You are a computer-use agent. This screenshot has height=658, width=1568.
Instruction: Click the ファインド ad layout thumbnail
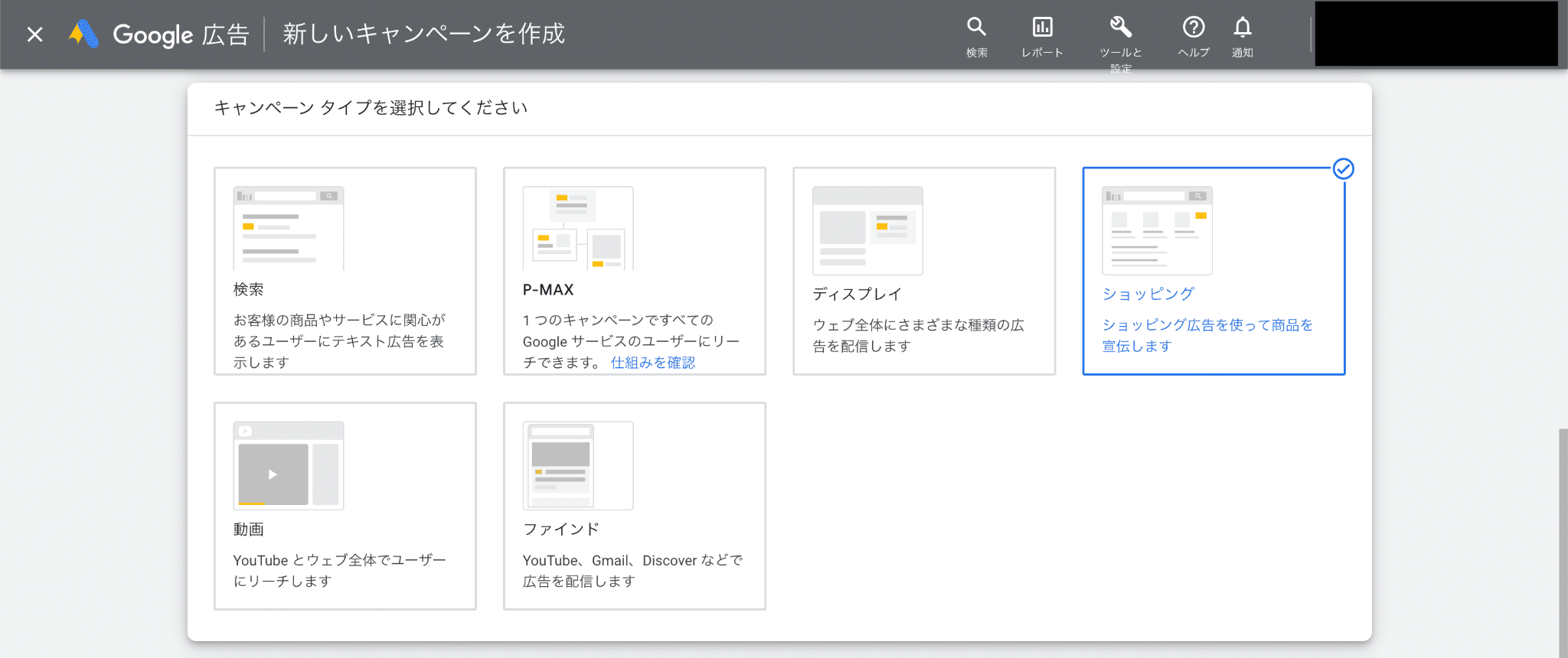[578, 465]
